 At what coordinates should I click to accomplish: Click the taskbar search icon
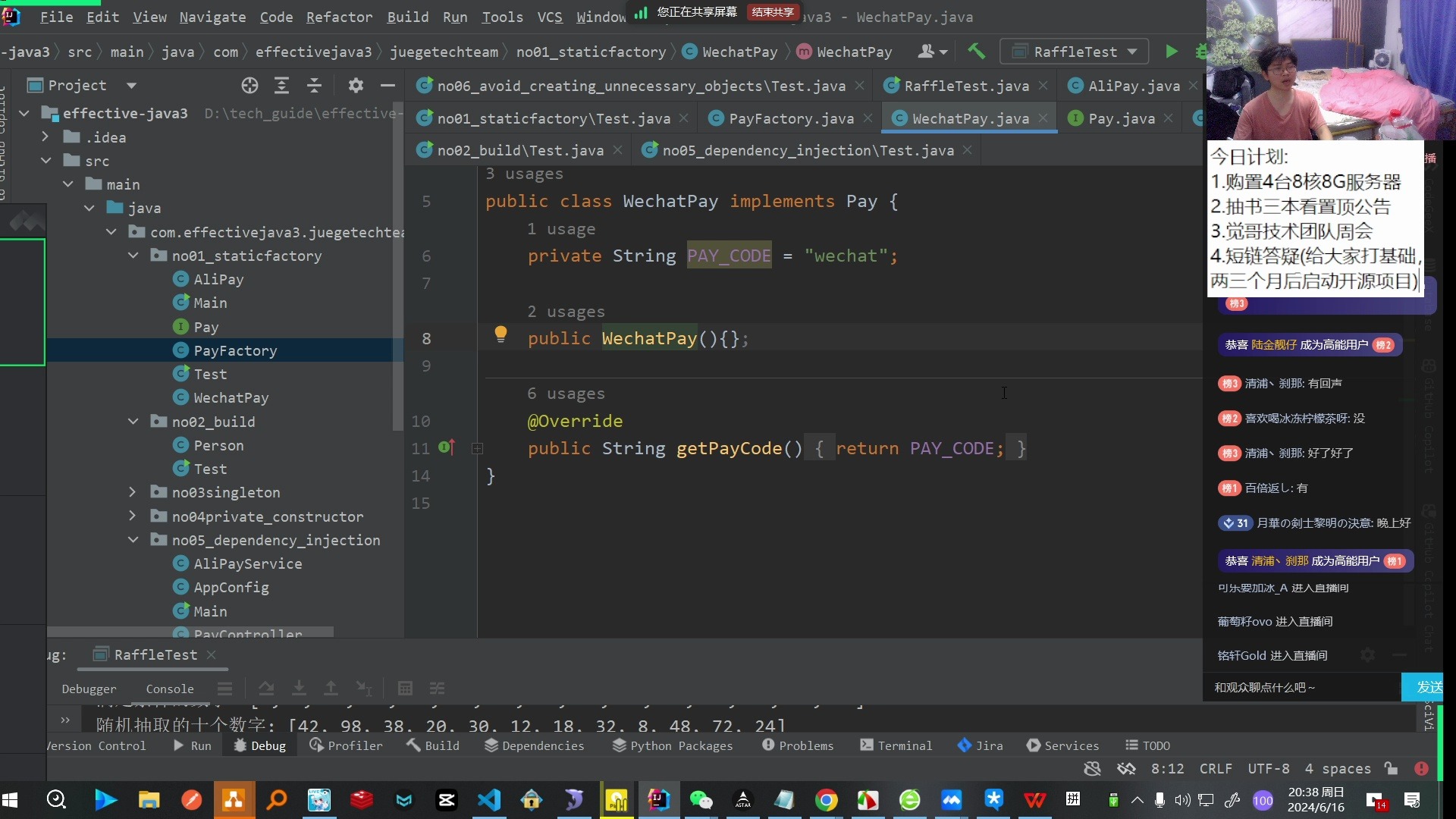pos(56,800)
